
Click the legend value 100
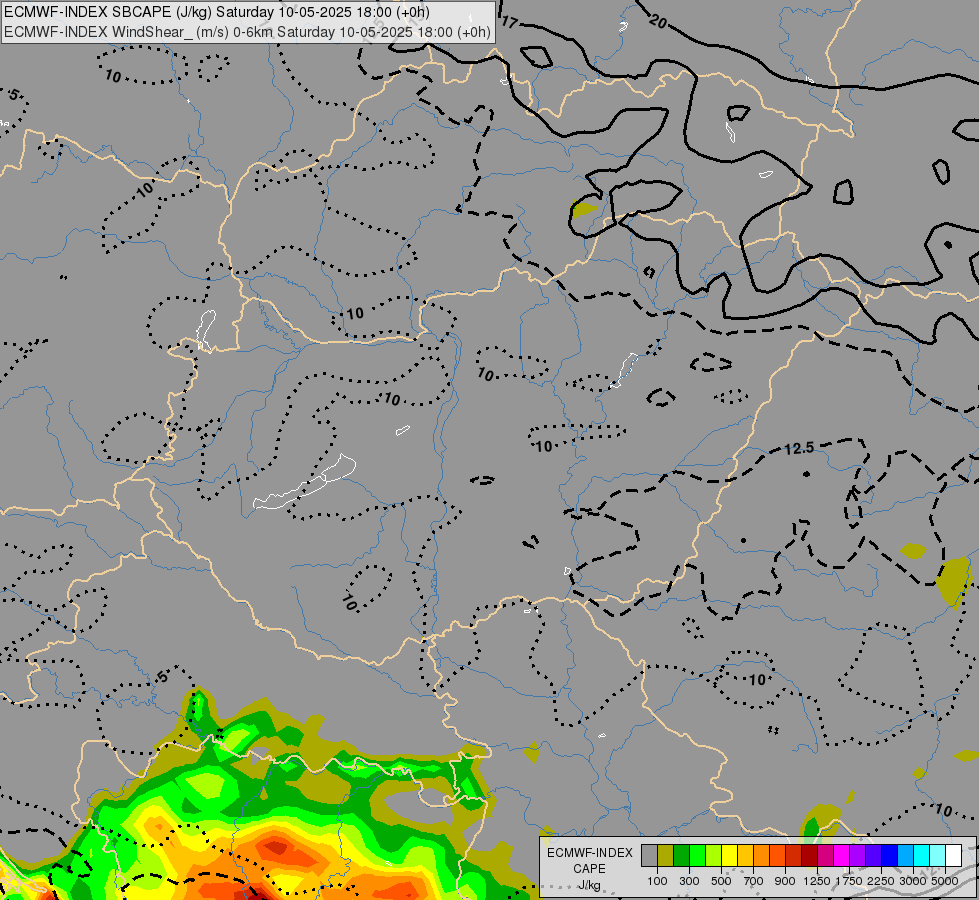point(657,881)
